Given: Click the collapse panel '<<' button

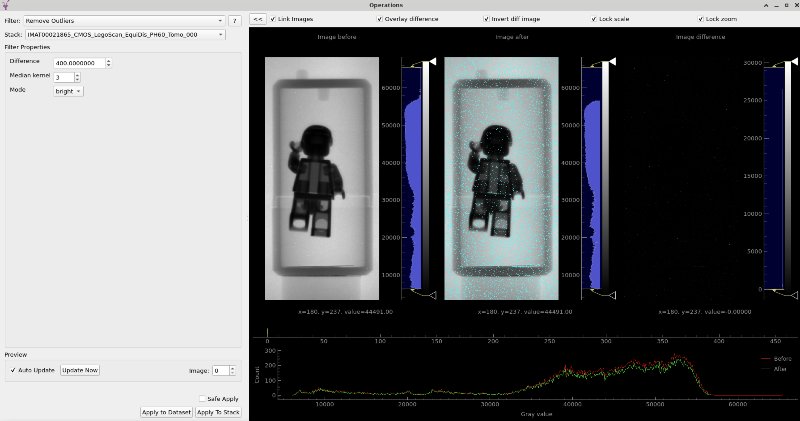Looking at the screenshot, I should 257,19.
